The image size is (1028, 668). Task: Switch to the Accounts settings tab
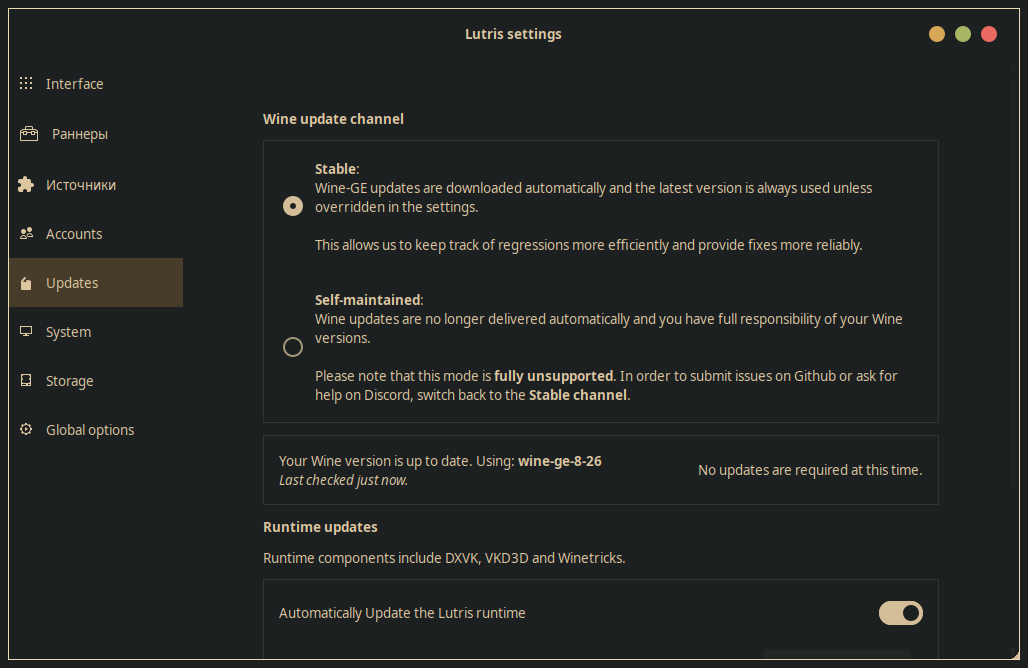click(74, 234)
